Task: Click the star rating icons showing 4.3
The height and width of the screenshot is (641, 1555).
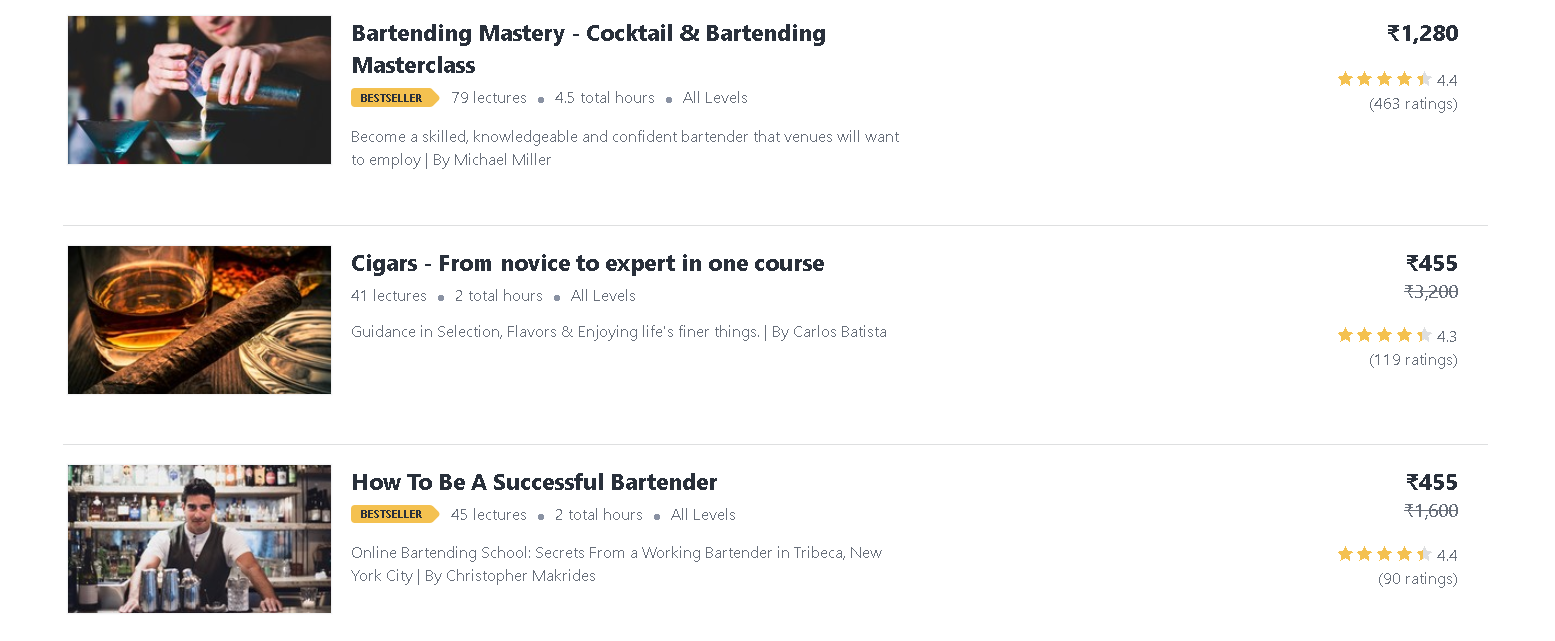Action: 1385,335
